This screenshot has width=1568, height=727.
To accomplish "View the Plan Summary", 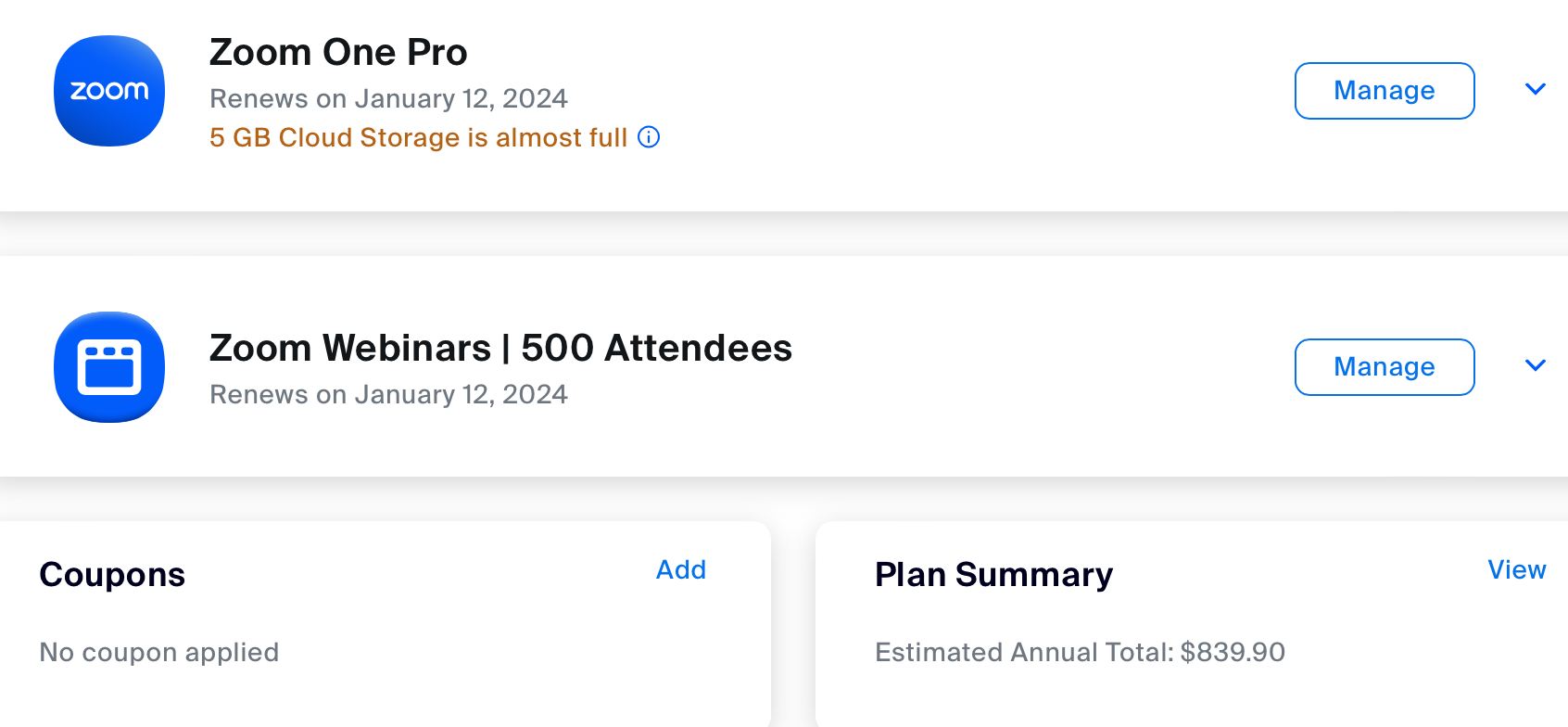I will pyautogui.click(x=1517, y=569).
